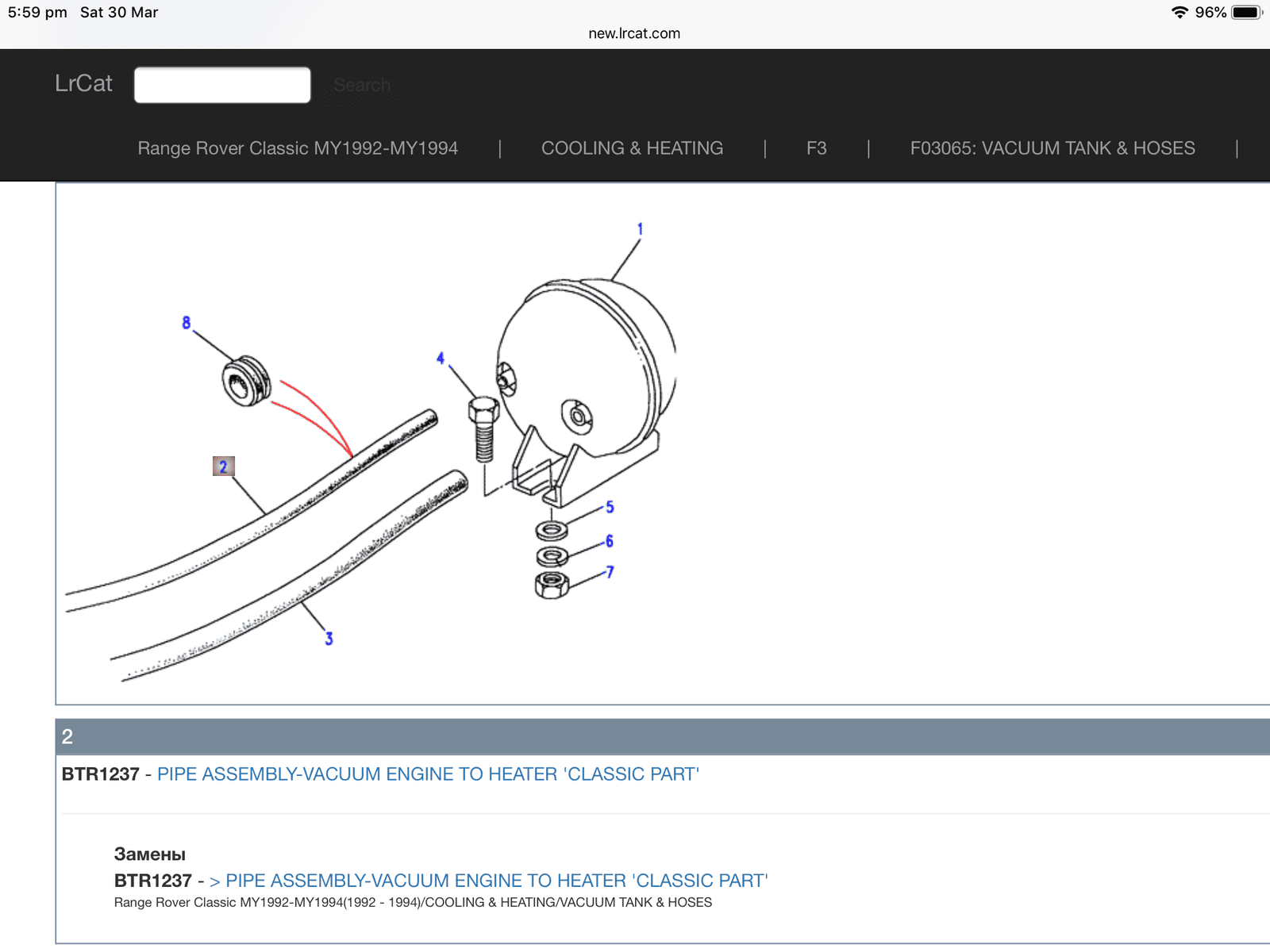
Task: Tap the battery status icon
Action: click(x=1247, y=13)
